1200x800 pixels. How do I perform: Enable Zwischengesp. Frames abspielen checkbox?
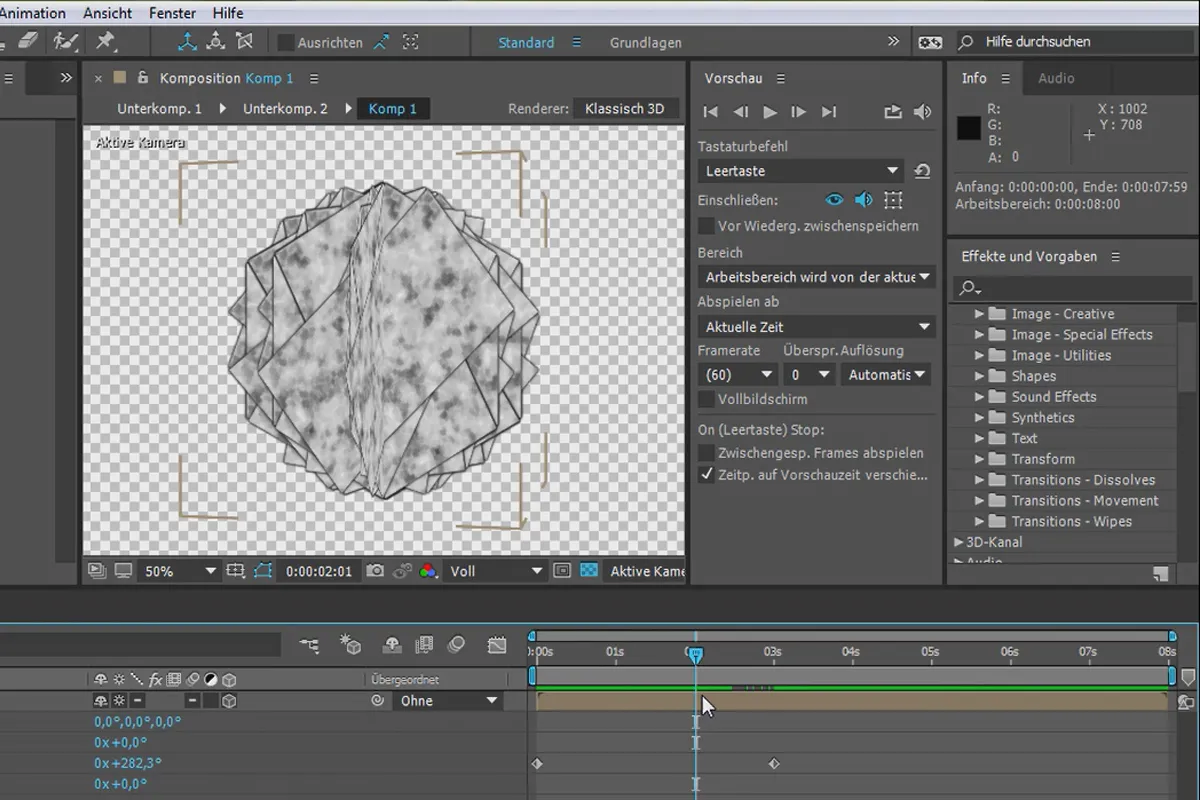pyautogui.click(x=707, y=453)
